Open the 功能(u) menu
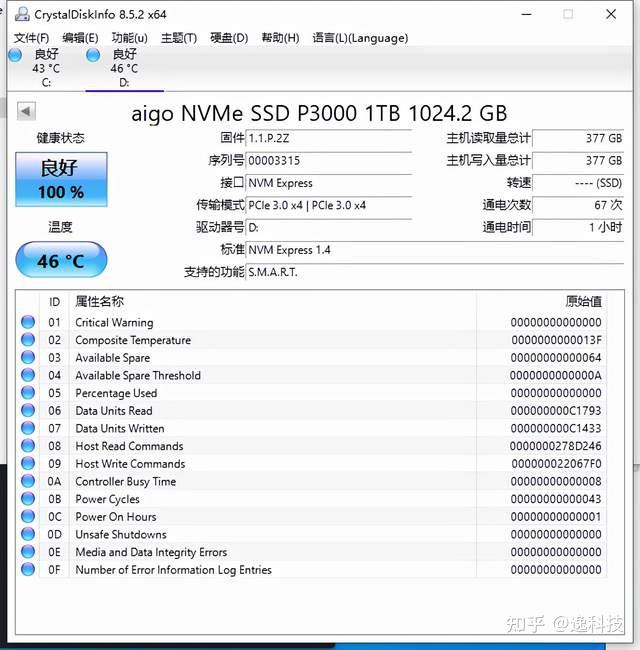 (x=130, y=38)
